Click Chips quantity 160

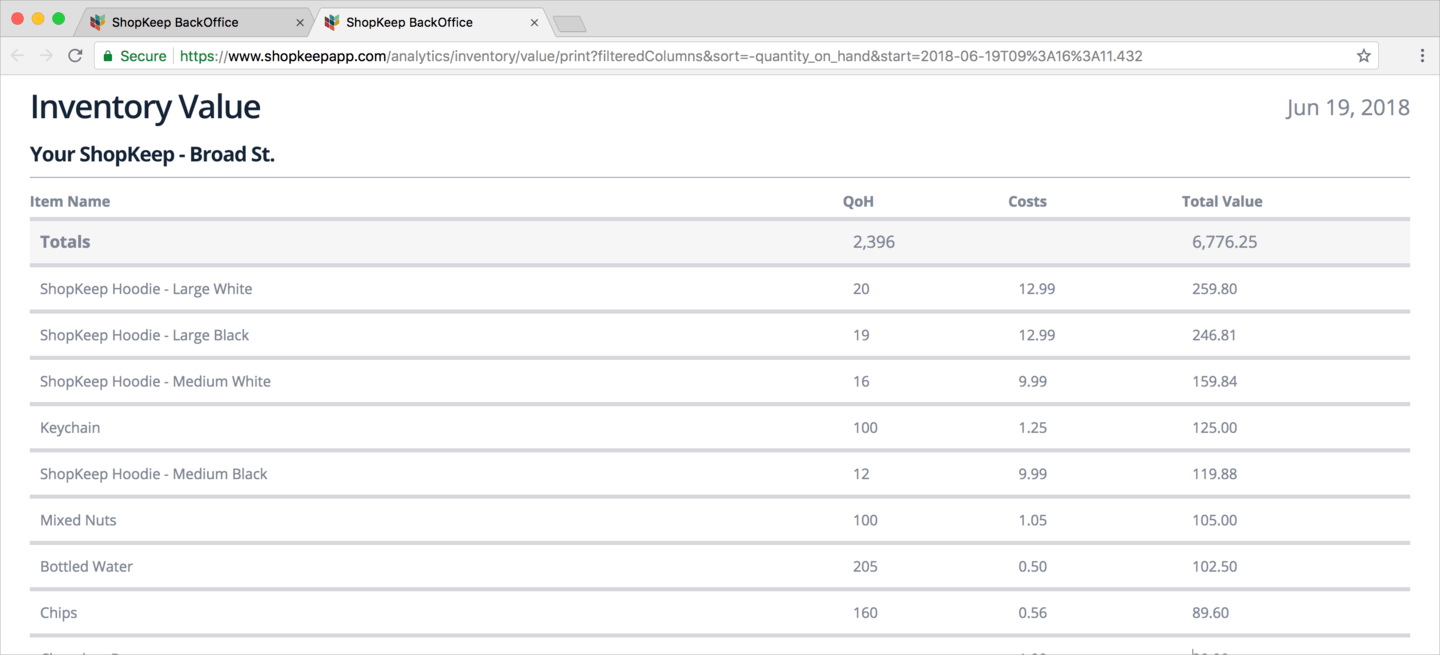click(865, 613)
